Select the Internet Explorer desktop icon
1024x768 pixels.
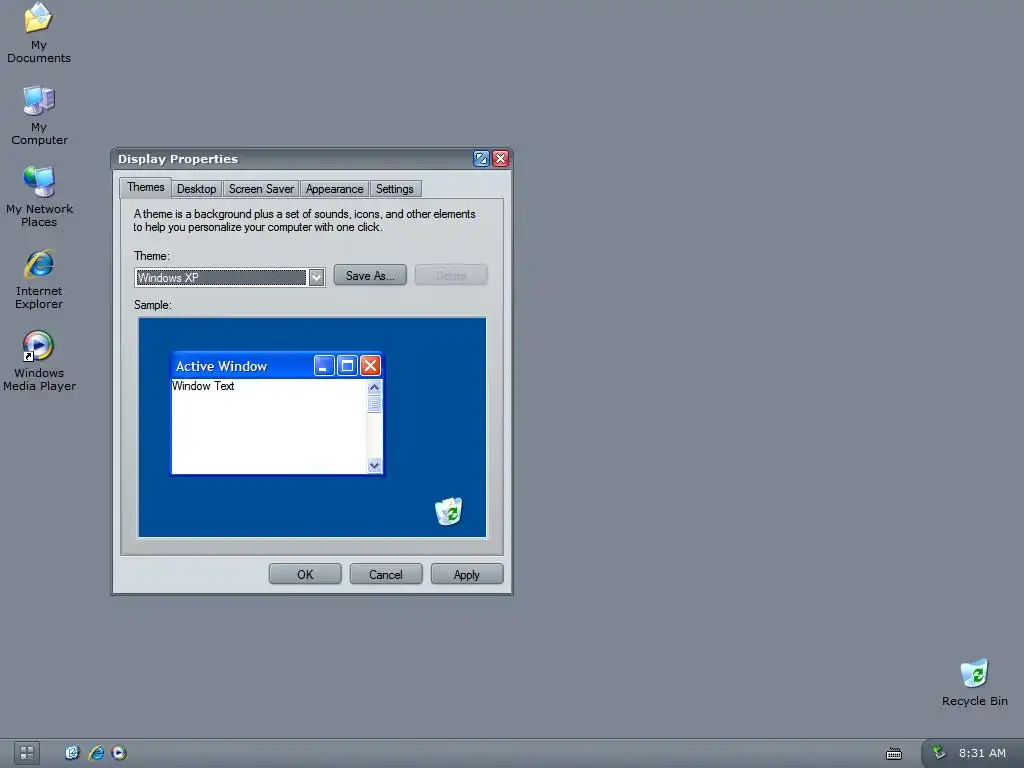click(39, 279)
